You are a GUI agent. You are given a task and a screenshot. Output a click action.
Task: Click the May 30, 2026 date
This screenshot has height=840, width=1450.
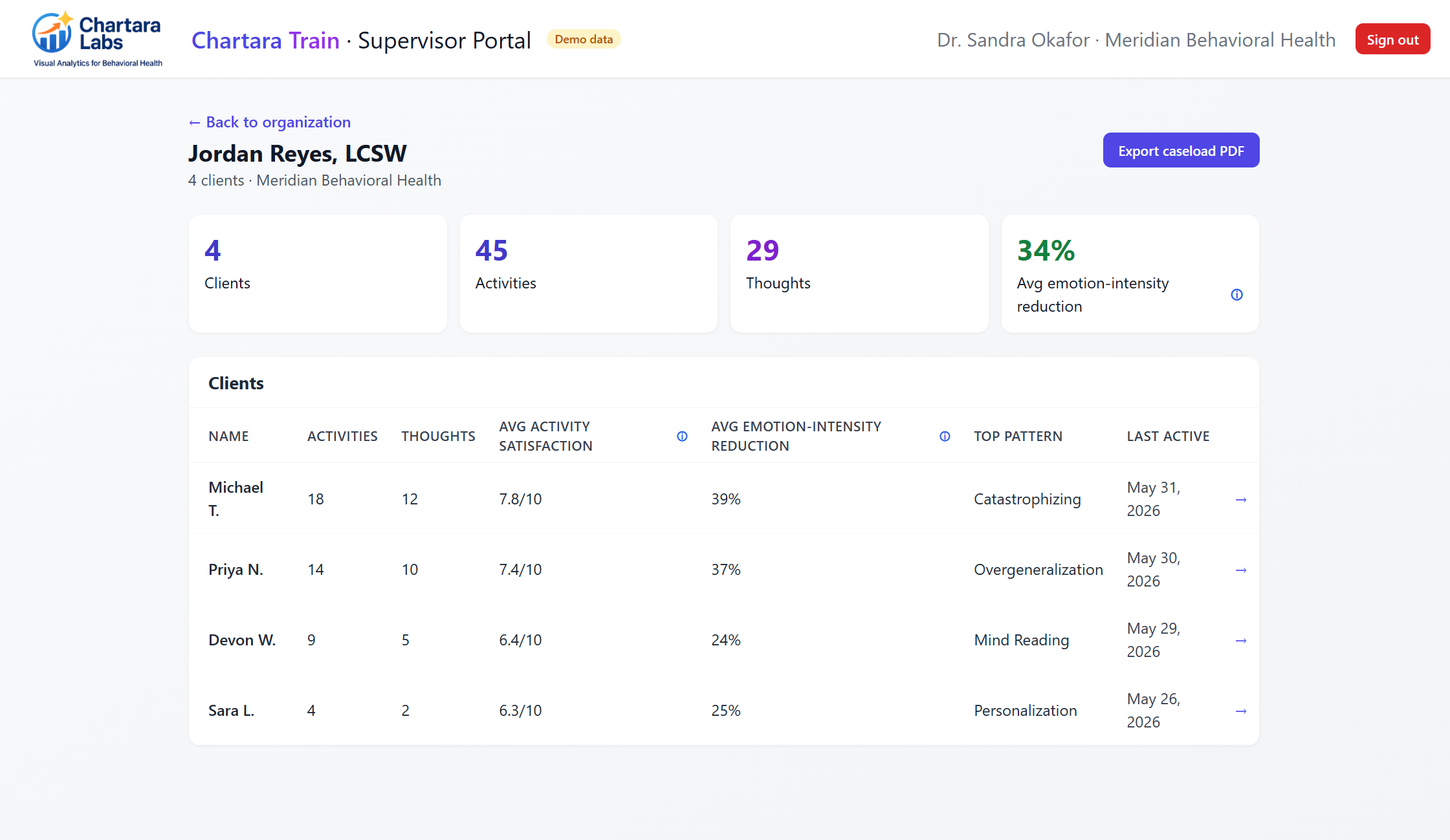(x=1154, y=570)
